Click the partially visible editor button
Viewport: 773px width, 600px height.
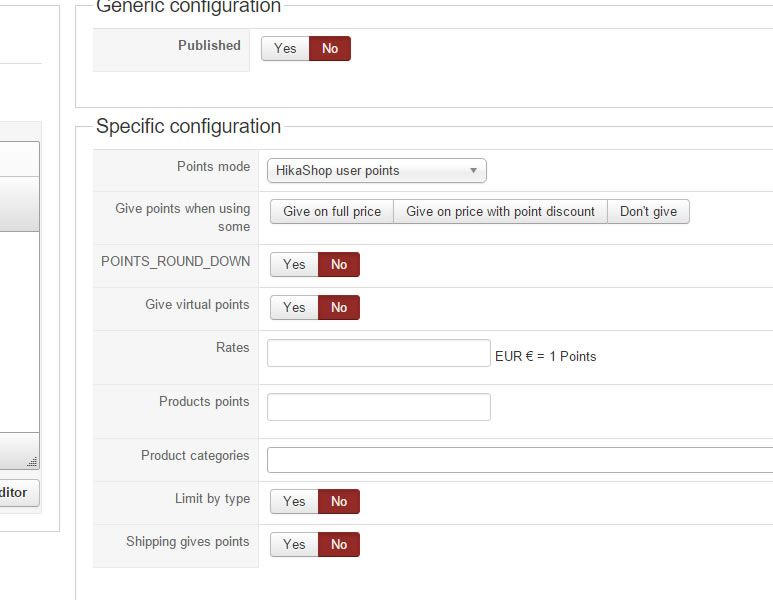click(x=14, y=493)
